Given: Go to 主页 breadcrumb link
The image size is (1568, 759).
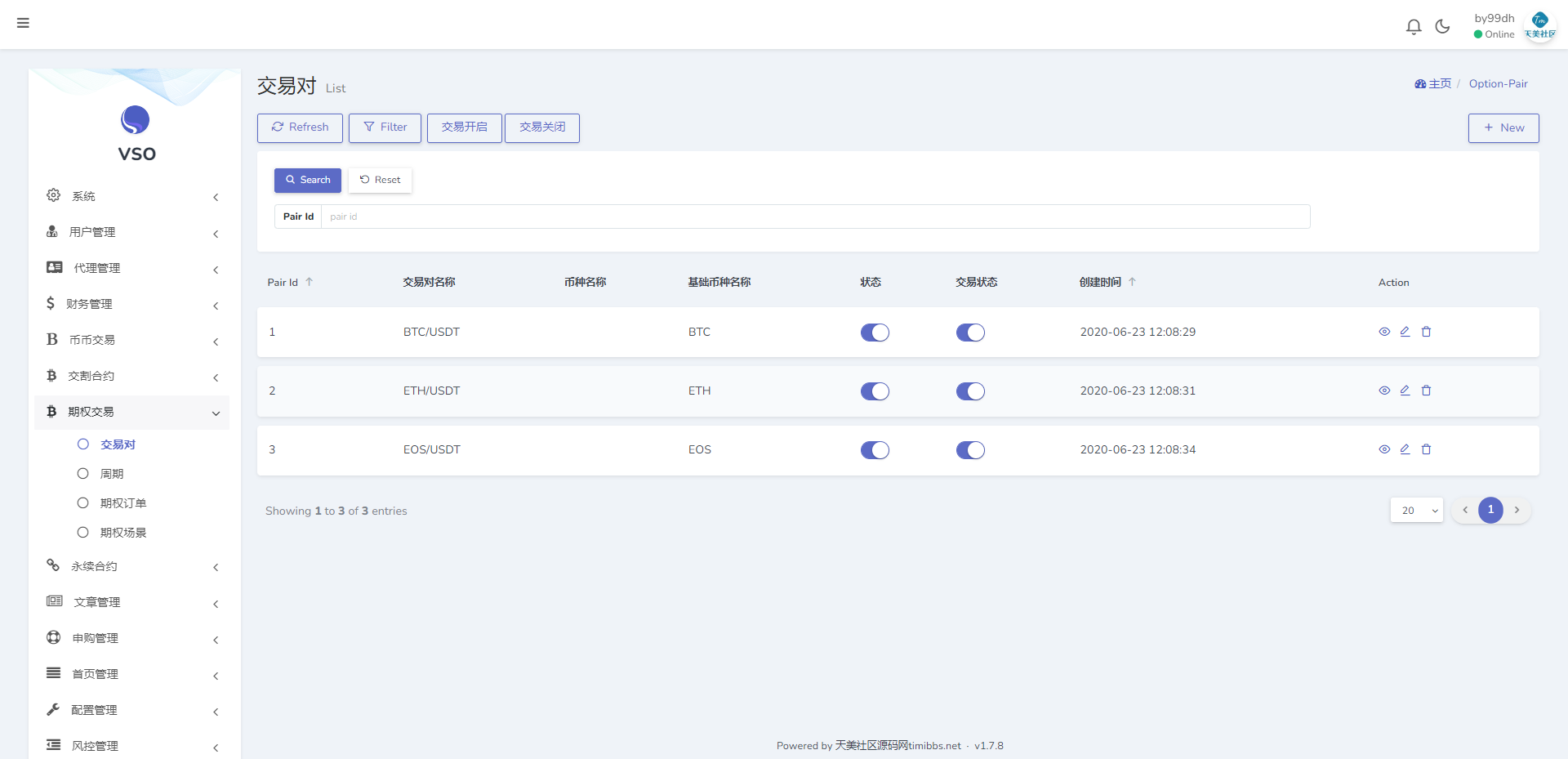Looking at the screenshot, I should [x=1433, y=83].
